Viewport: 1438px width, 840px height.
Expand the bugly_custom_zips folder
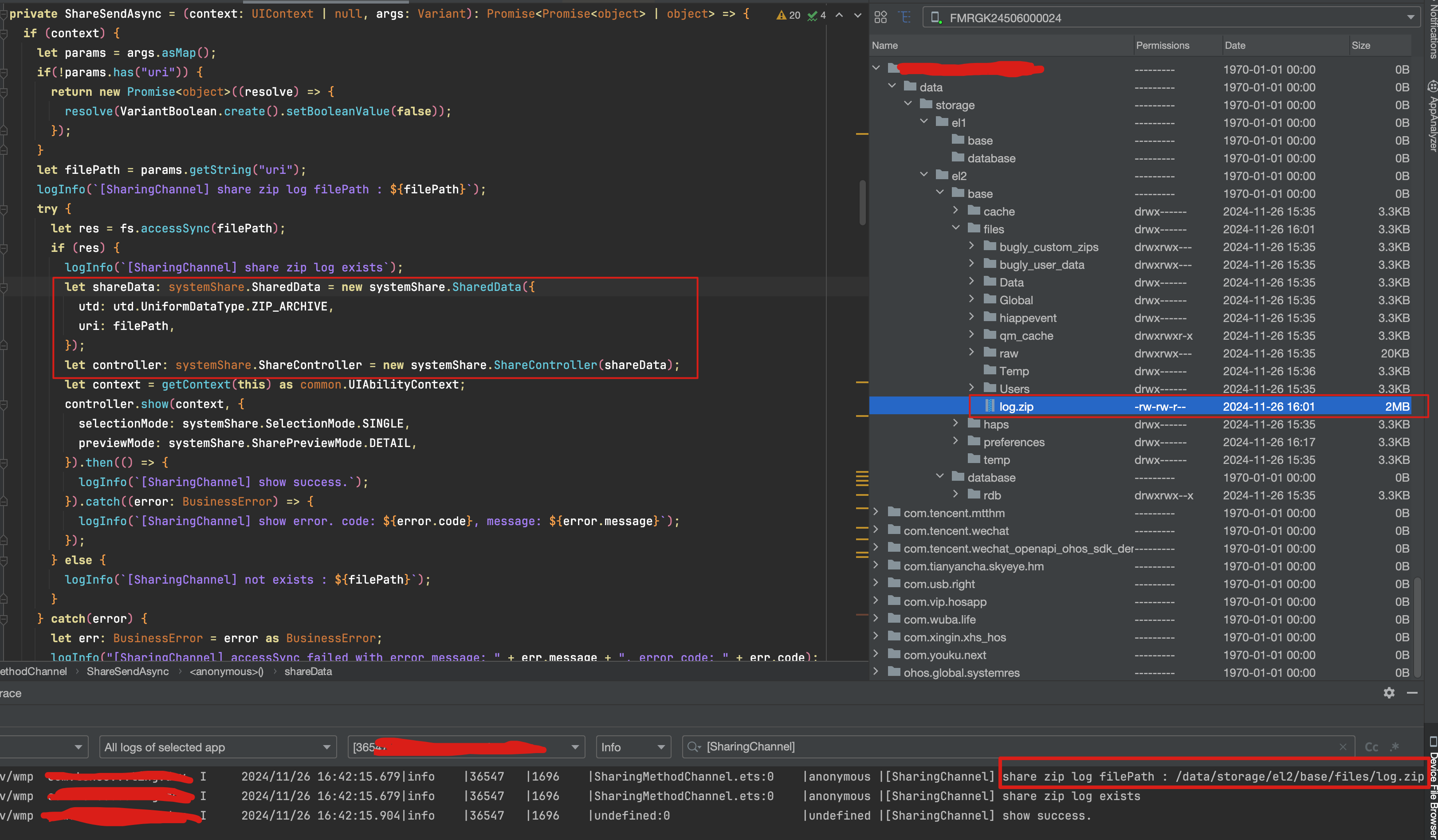pos(972,246)
